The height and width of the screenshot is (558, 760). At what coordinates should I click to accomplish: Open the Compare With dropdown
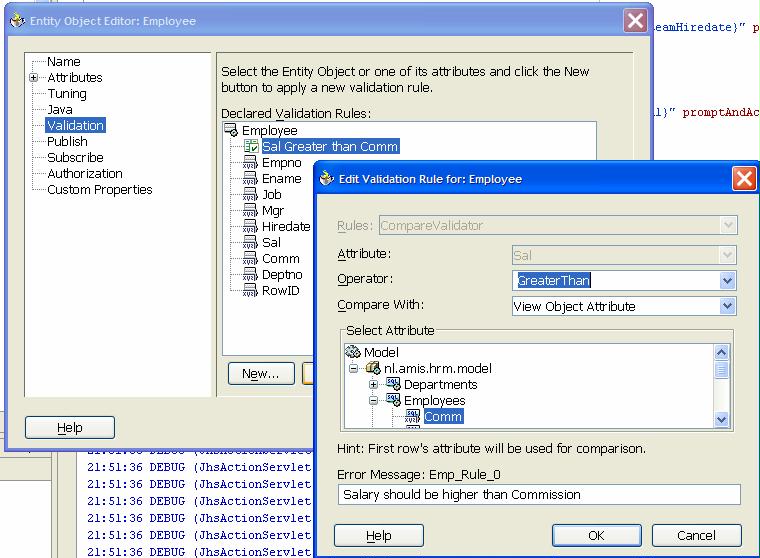[x=727, y=306]
